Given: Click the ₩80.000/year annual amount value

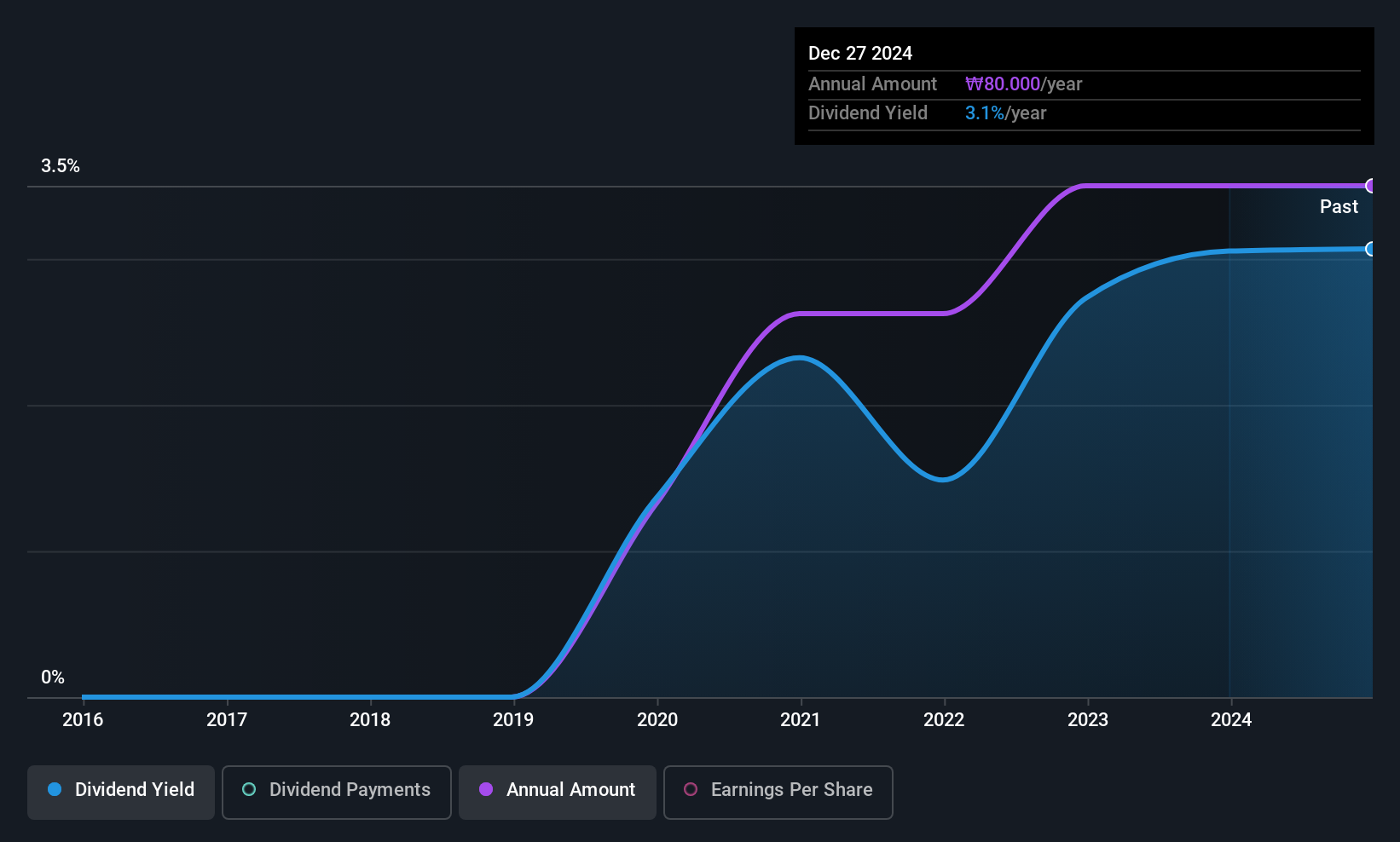Looking at the screenshot, I should [1023, 84].
